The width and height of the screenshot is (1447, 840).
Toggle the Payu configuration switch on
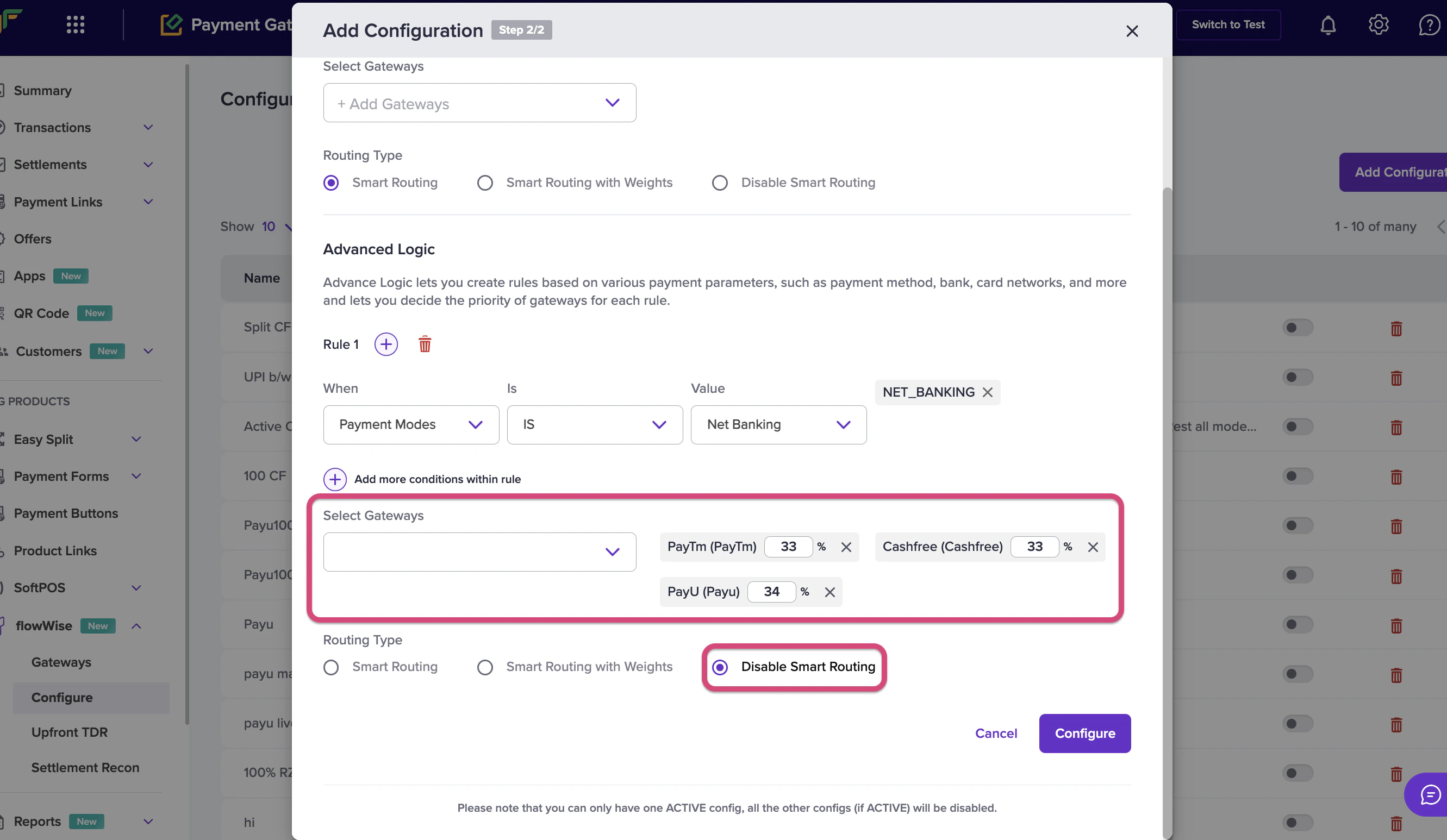1296,624
